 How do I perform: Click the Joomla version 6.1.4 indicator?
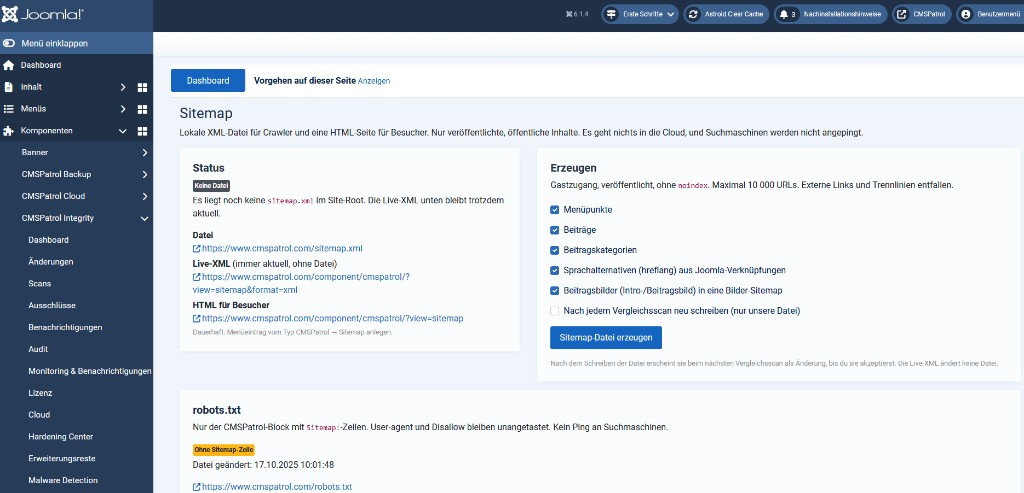tap(577, 14)
